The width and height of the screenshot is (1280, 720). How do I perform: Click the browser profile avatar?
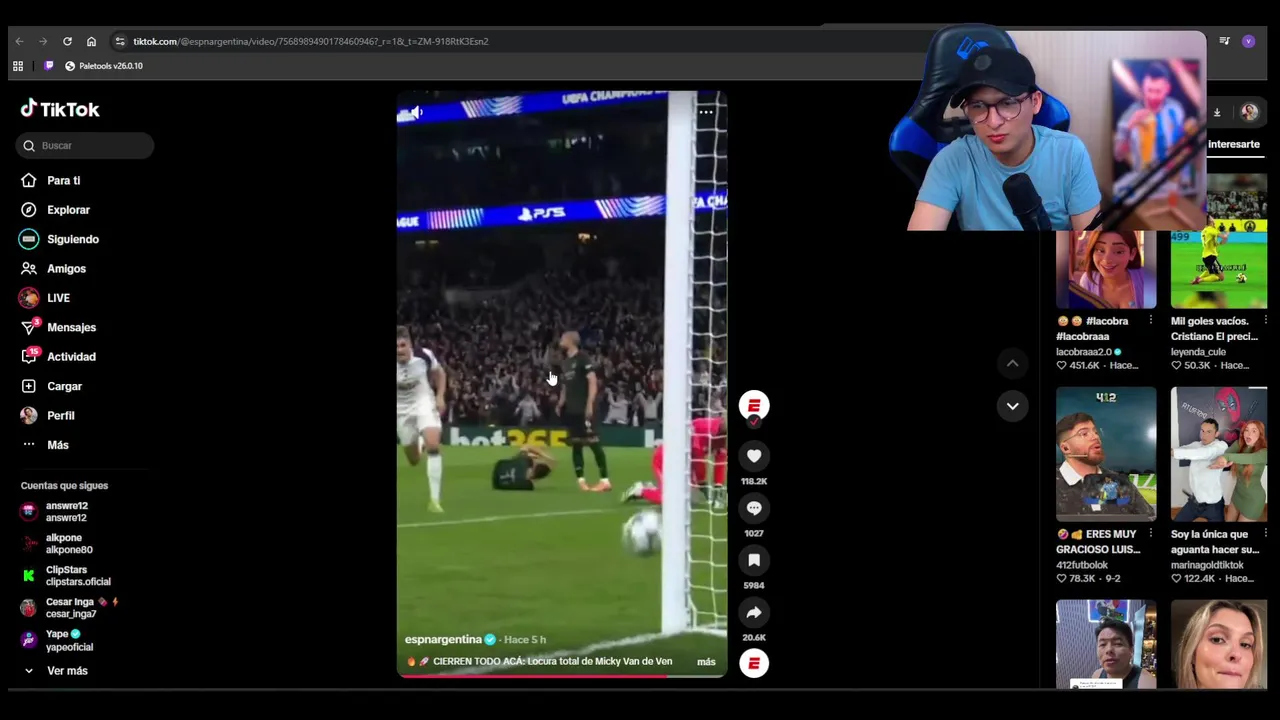point(1248,41)
